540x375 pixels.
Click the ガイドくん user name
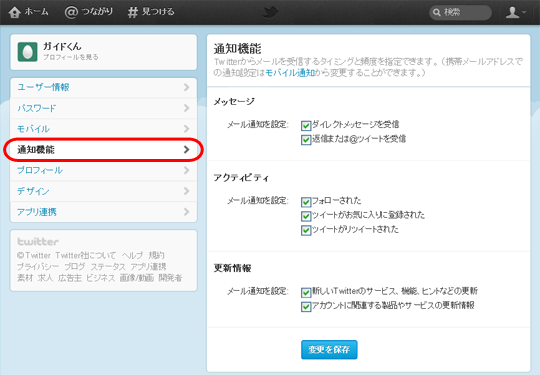[x=62, y=46]
